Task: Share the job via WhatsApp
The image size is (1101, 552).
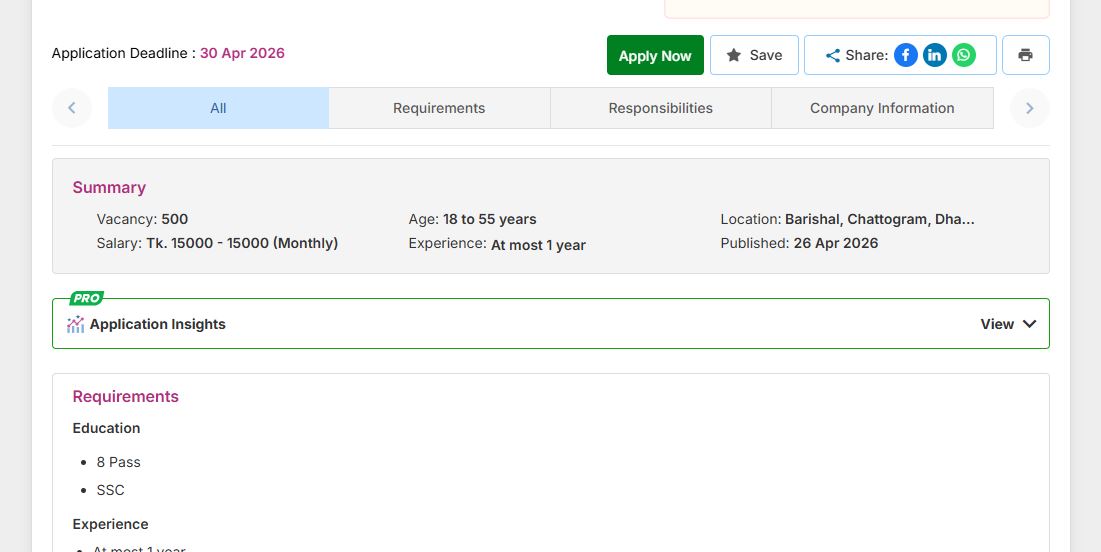Action: 963,55
